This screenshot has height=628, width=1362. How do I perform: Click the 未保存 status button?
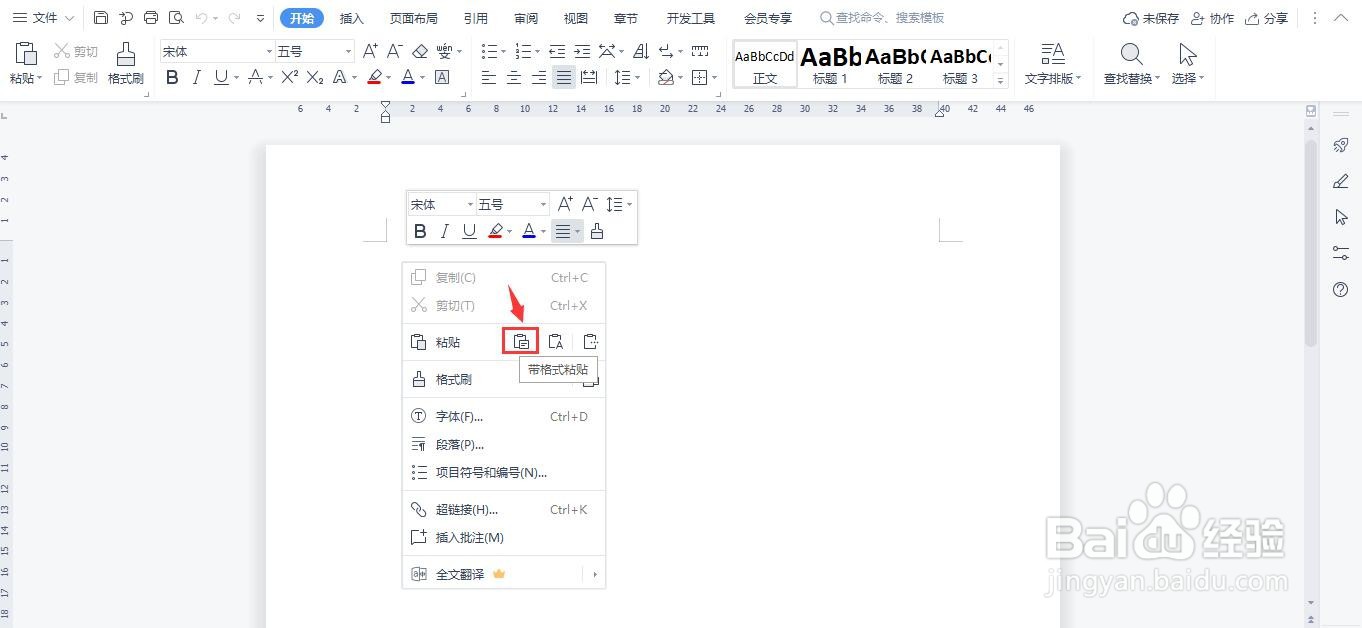[x=1151, y=18]
